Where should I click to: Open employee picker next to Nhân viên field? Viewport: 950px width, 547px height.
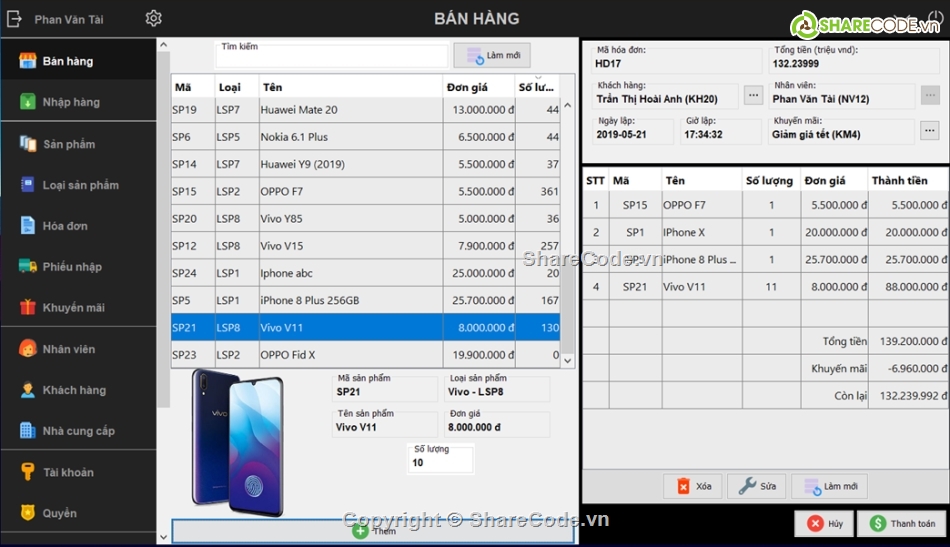[x=929, y=96]
